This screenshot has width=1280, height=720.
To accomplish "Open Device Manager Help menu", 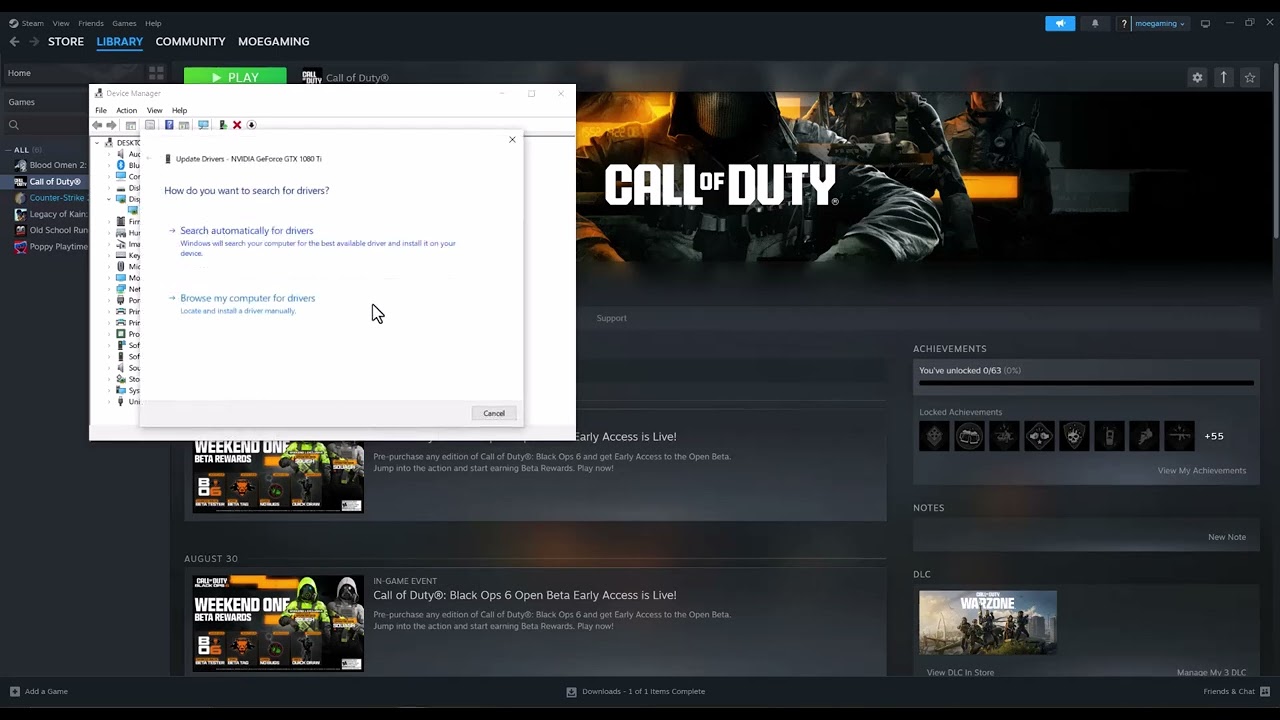I will pos(179,110).
